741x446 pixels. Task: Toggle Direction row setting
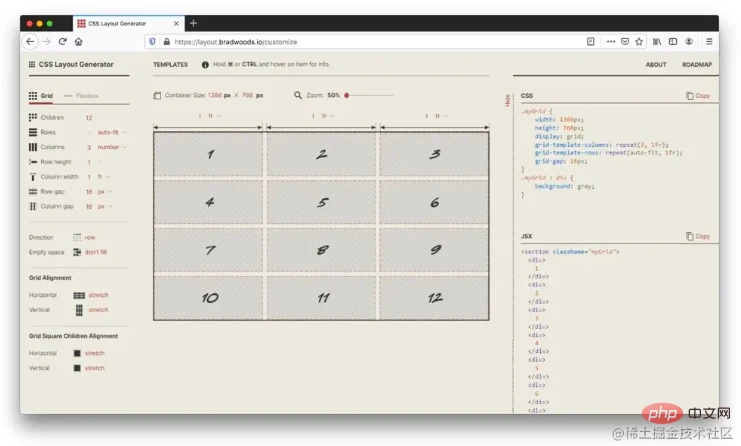point(84,237)
